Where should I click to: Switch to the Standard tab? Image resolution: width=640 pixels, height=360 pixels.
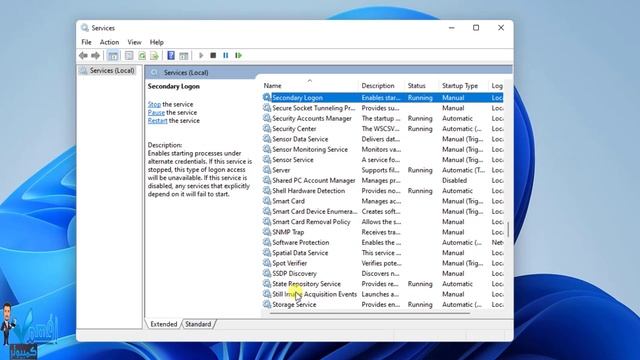coord(198,324)
